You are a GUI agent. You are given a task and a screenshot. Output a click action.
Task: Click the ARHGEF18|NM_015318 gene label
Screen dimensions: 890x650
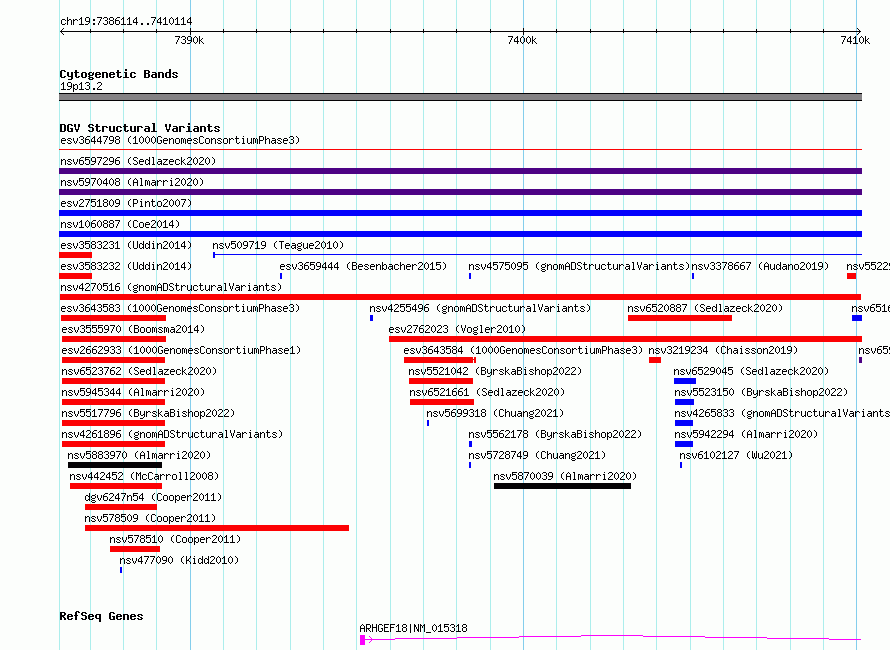click(413, 628)
